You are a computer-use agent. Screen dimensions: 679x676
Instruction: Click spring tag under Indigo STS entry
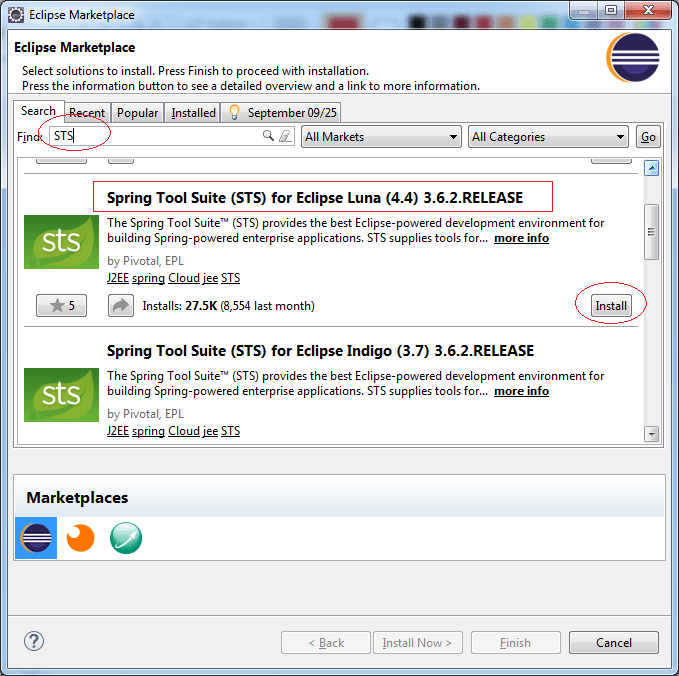point(148,431)
